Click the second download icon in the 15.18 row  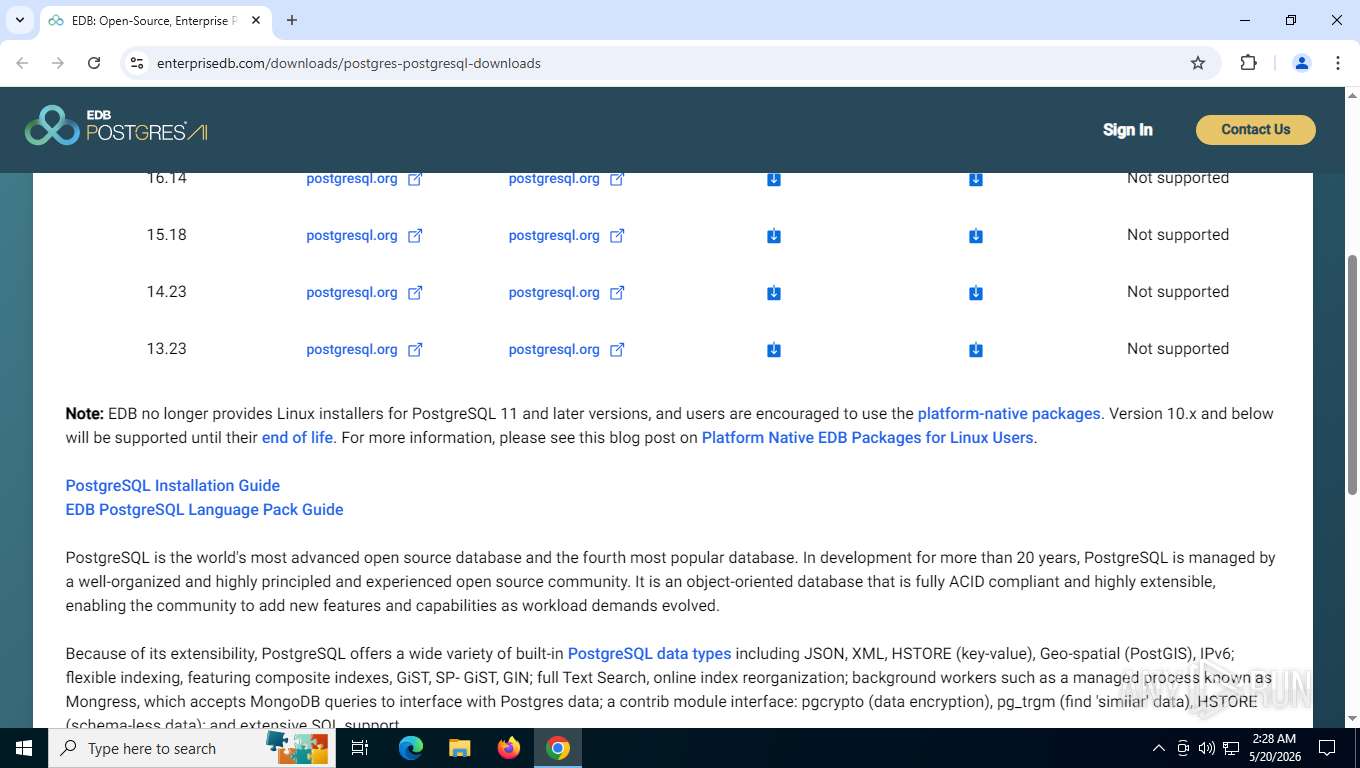[976, 236]
